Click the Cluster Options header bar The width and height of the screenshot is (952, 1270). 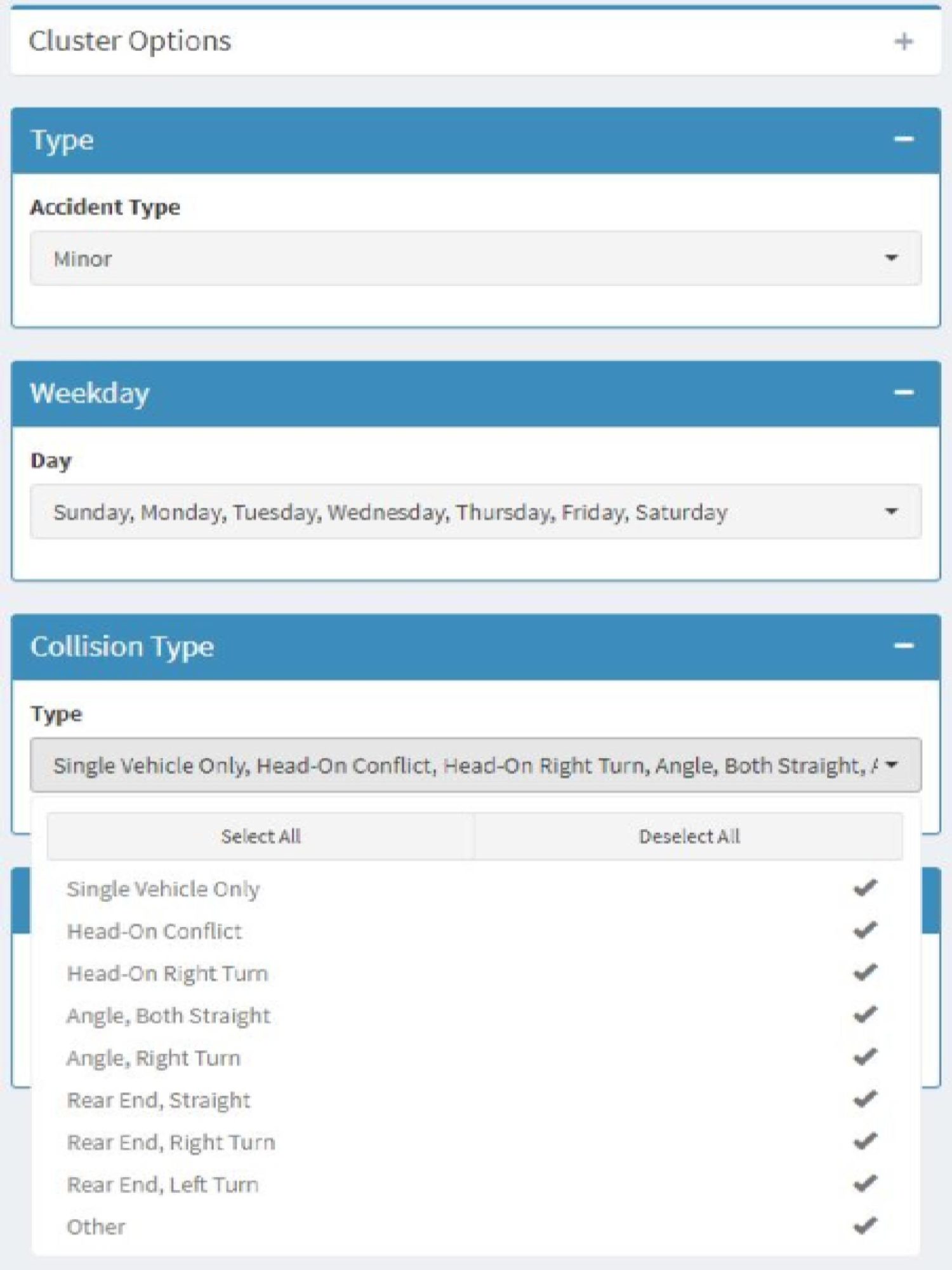tap(444, 42)
